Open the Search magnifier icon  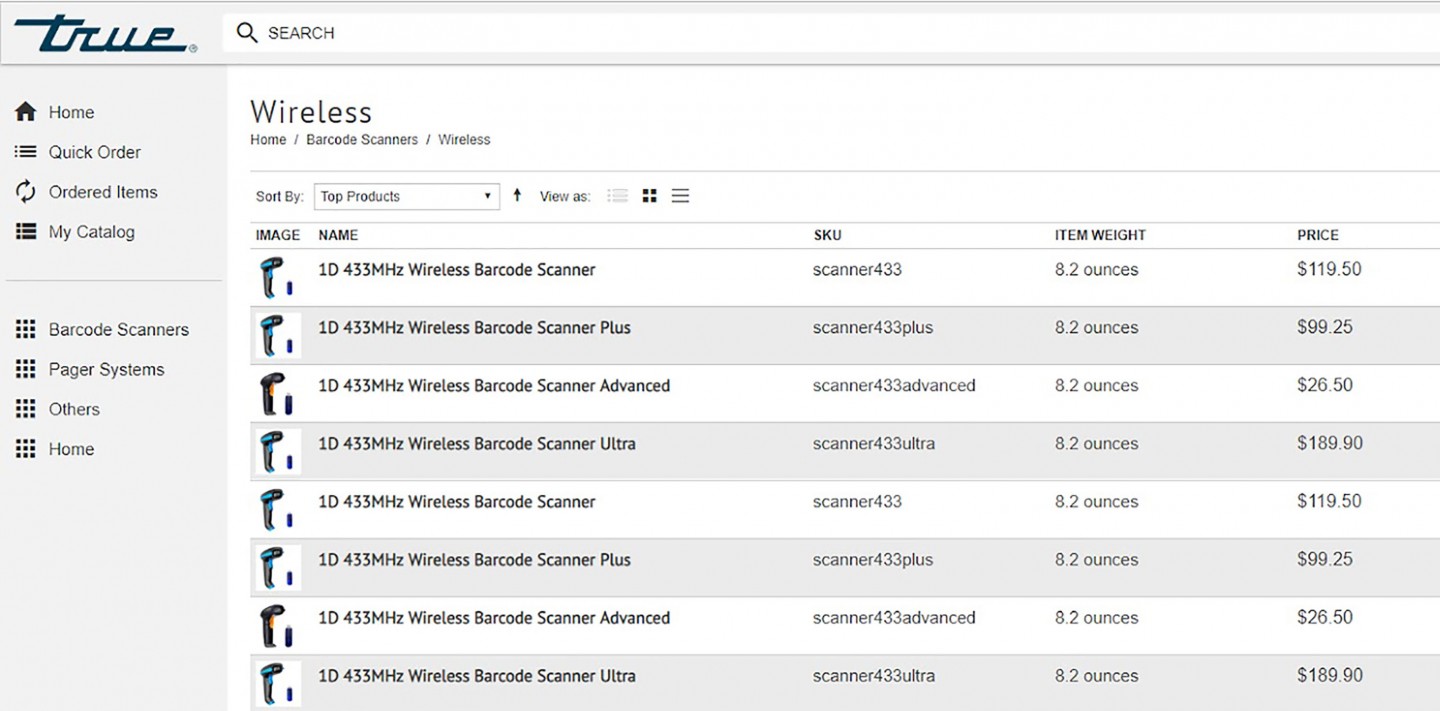tap(246, 32)
